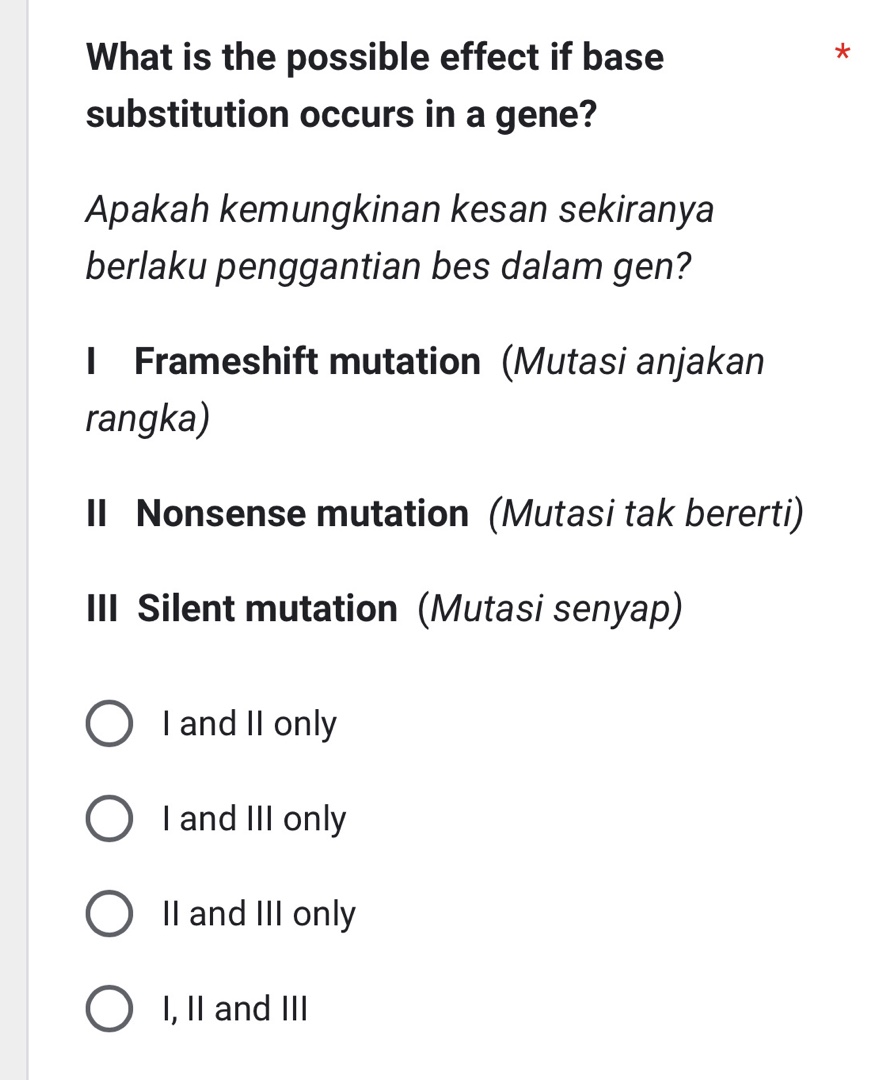Click the Malay text "Apakah kemungkinan kesan sekiranya"
This screenshot has height=1080, width=883.
coord(399,210)
